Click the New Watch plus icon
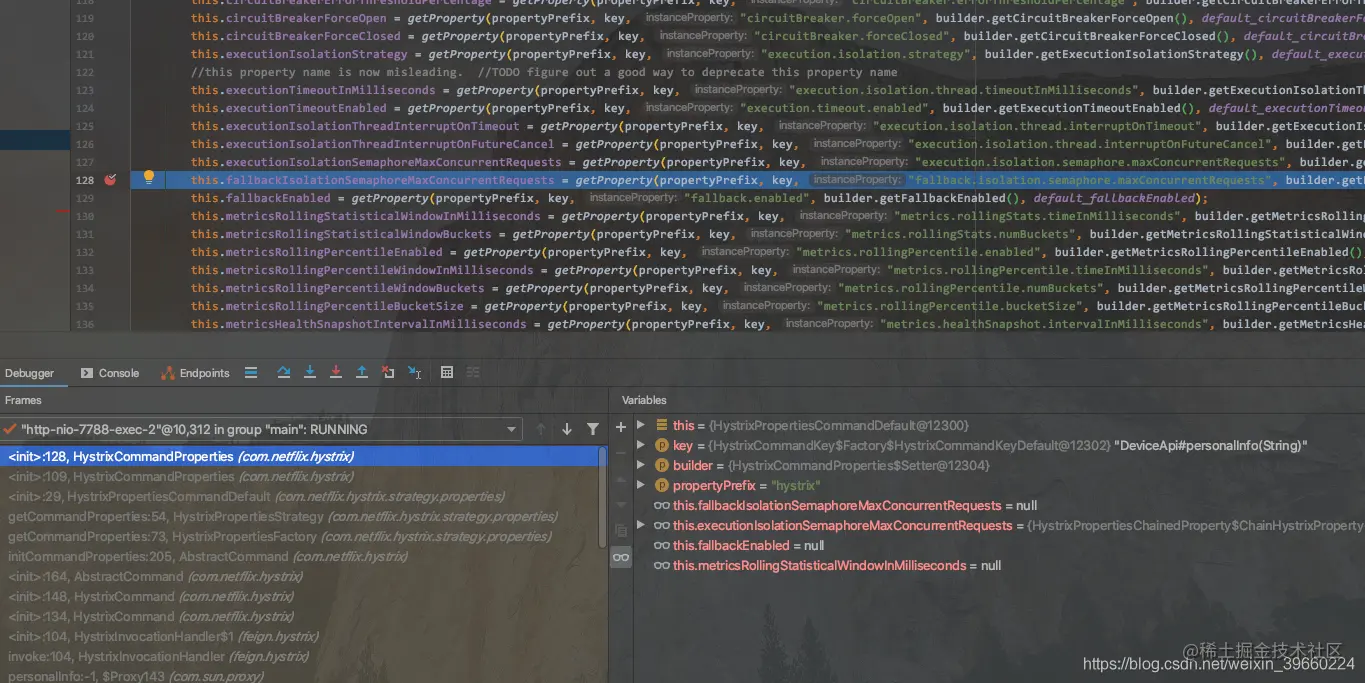 [621, 427]
